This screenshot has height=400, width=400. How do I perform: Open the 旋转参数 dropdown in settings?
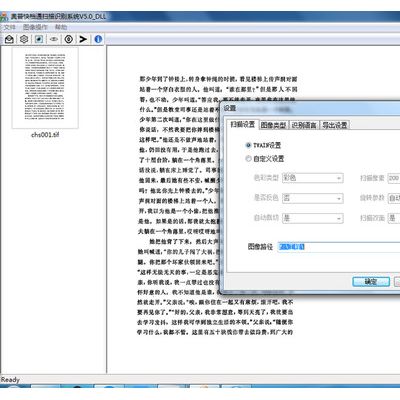point(394,198)
